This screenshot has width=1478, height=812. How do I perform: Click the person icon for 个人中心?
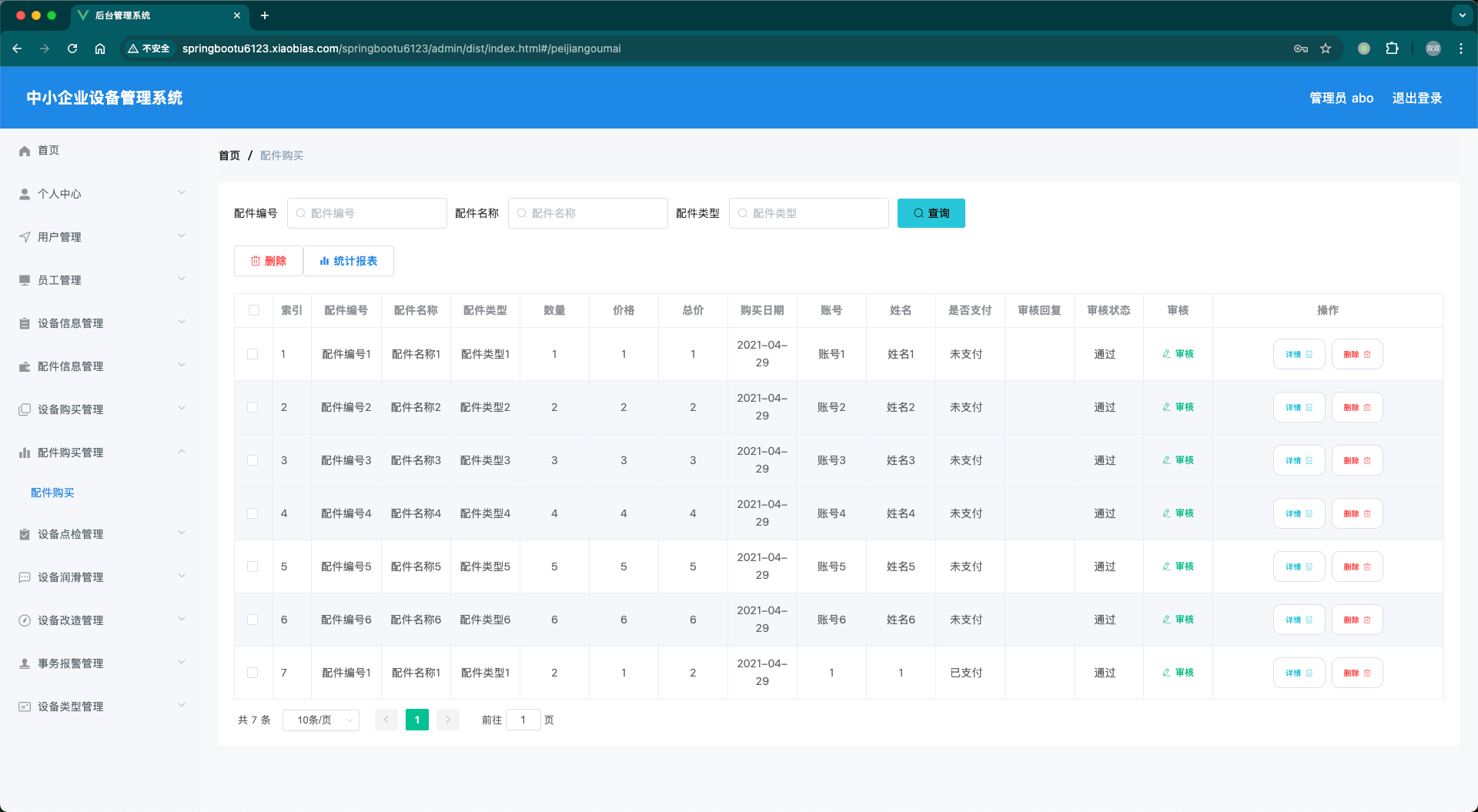click(x=25, y=194)
